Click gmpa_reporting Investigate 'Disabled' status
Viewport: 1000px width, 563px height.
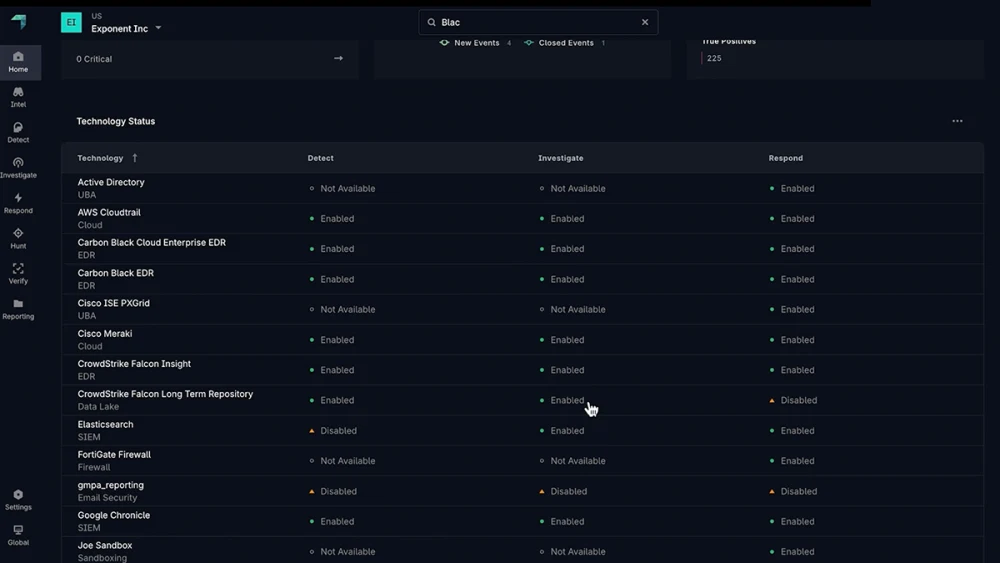[x=563, y=492]
